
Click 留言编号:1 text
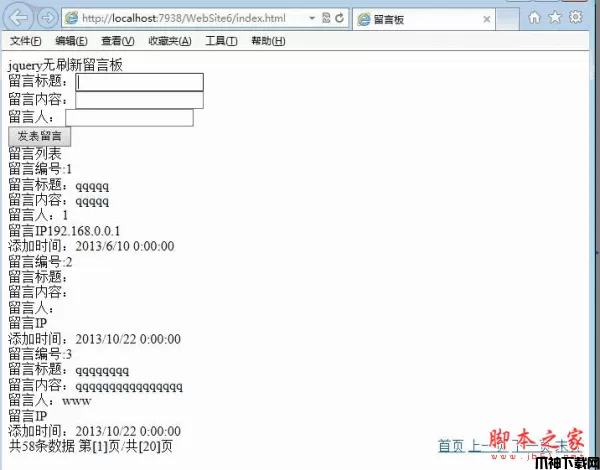pyautogui.click(x=40, y=169)
